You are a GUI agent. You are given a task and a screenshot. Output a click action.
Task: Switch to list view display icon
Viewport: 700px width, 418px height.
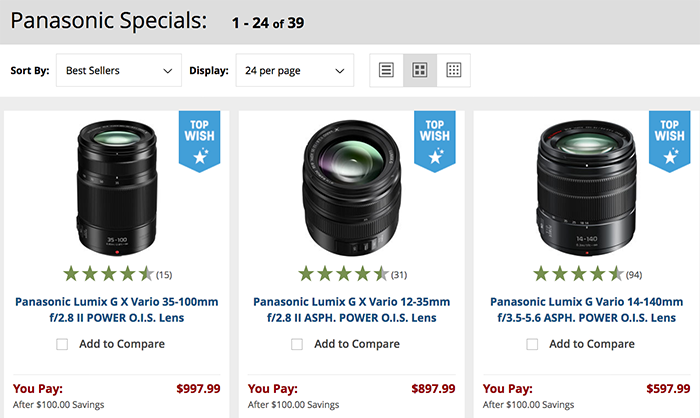387,71
